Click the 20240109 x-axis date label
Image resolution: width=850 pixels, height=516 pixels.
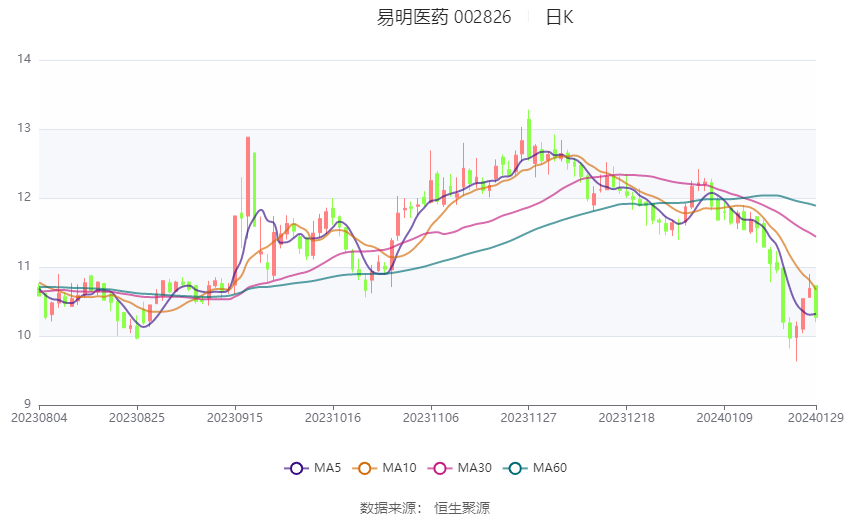coord(725,418)
